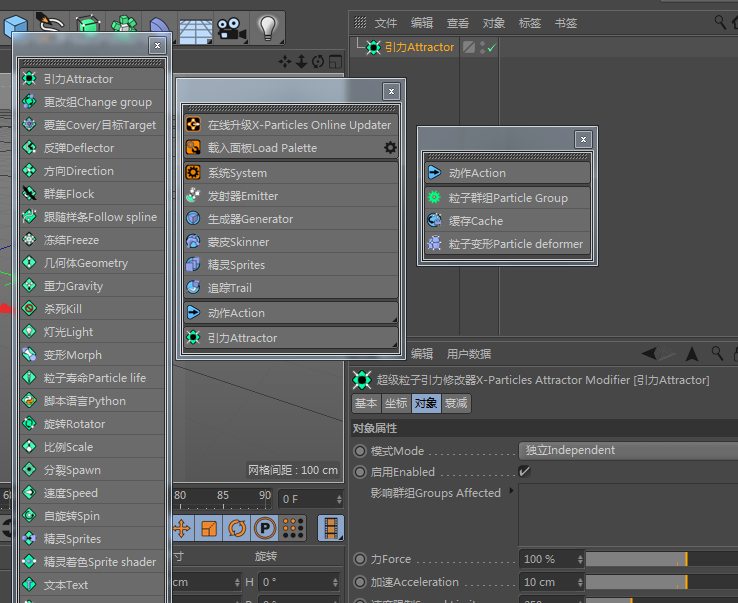Toggle 启用Enabled checkbox
The image size is (738, 603).
pos(524,471)
